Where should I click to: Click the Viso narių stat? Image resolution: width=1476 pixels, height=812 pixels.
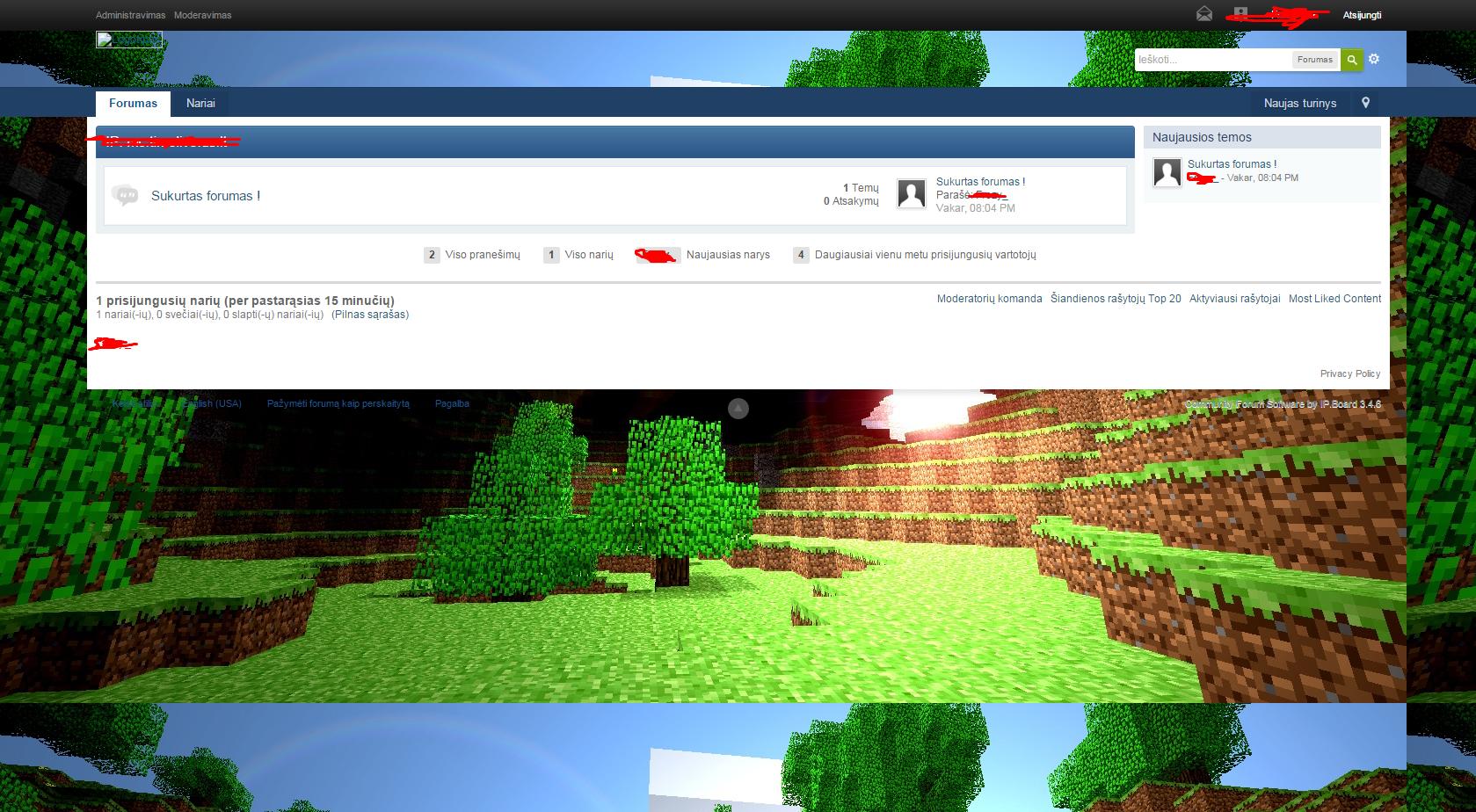(578, 255)
